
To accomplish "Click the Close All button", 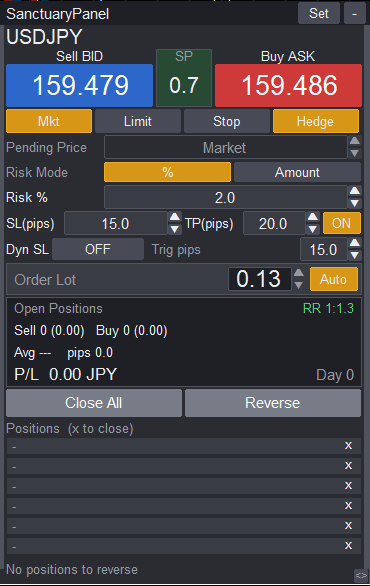I will click(x=94, y=403).
